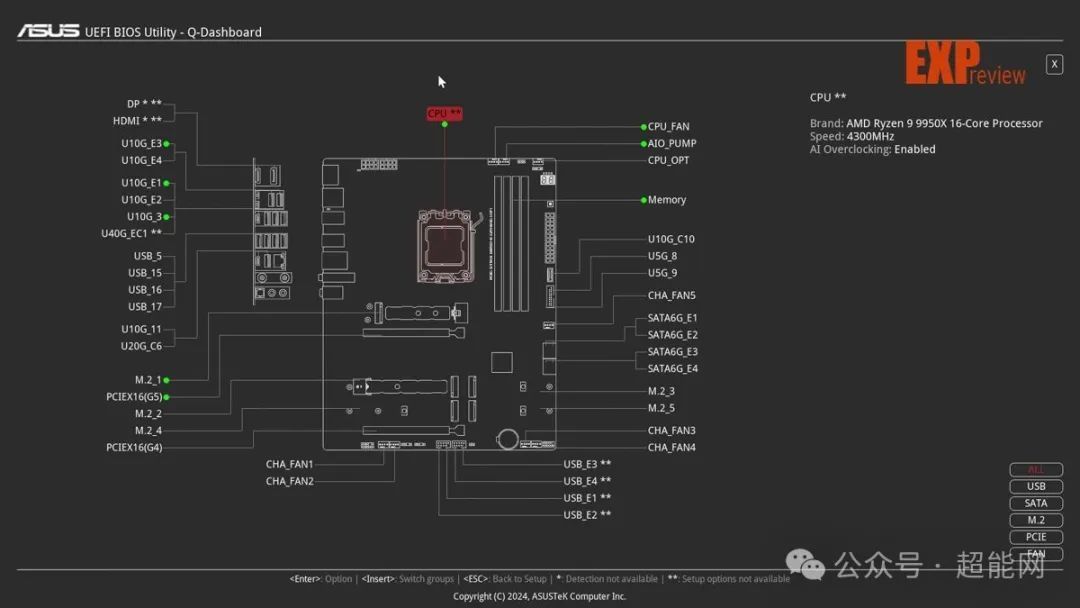The width and height of the screenshot is (1080, 608).
Task: Click the chipset square on the diagram
Action: (x=501, y=362)
